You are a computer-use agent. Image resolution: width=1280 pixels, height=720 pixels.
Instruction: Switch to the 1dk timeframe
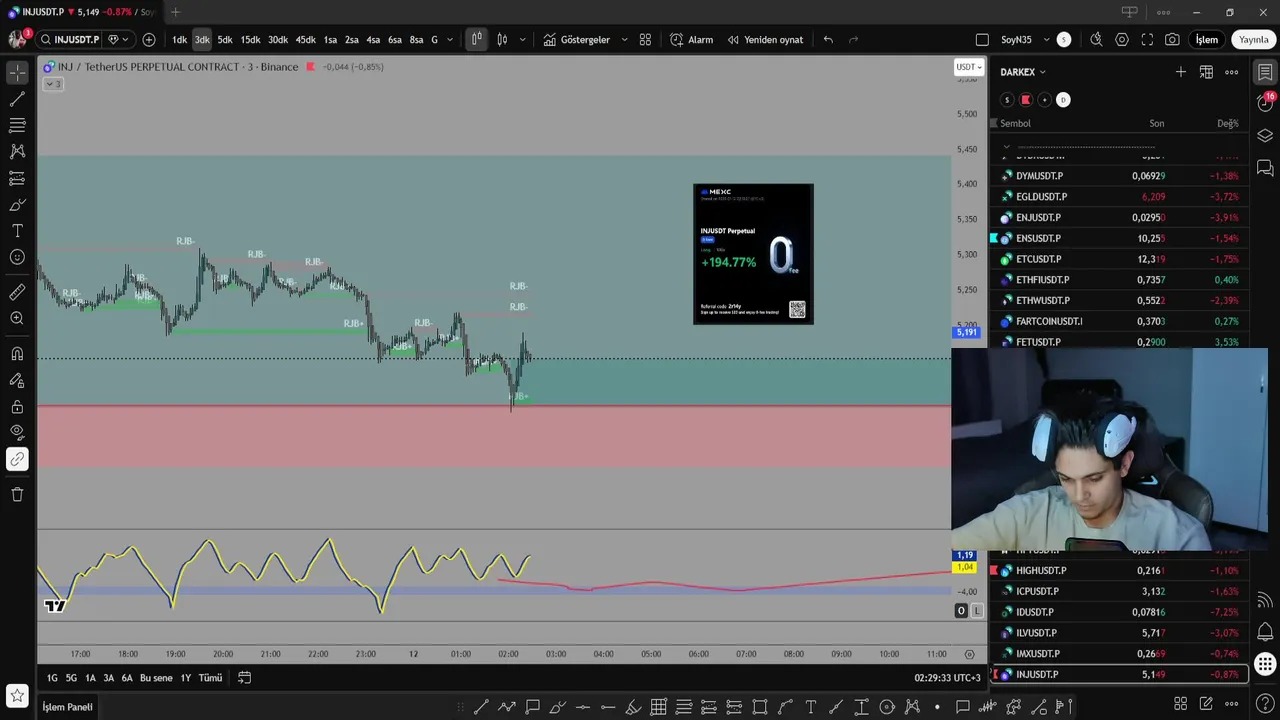[x=179, y=40]
